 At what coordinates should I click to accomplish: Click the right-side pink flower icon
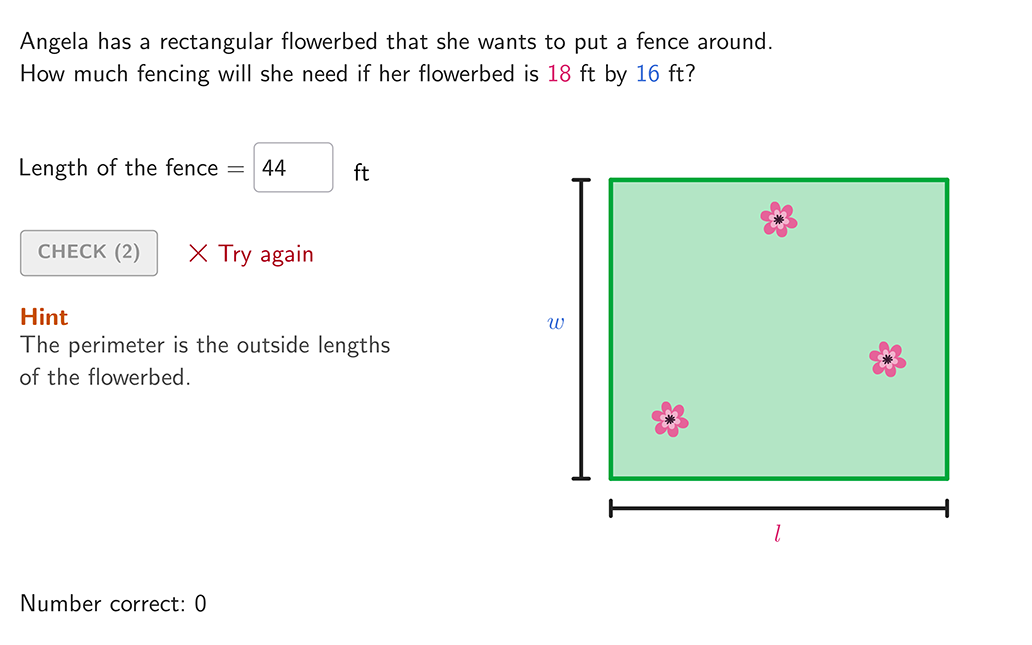click(x=887, y=359)
